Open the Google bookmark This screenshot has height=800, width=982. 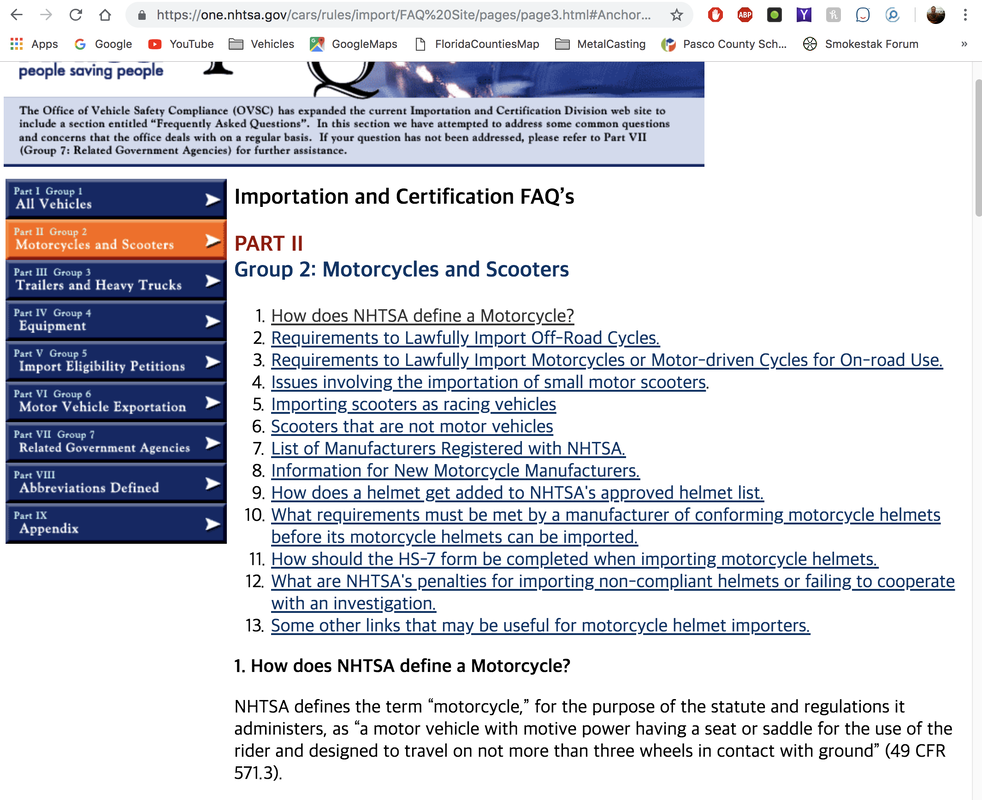tap(103, 44)
